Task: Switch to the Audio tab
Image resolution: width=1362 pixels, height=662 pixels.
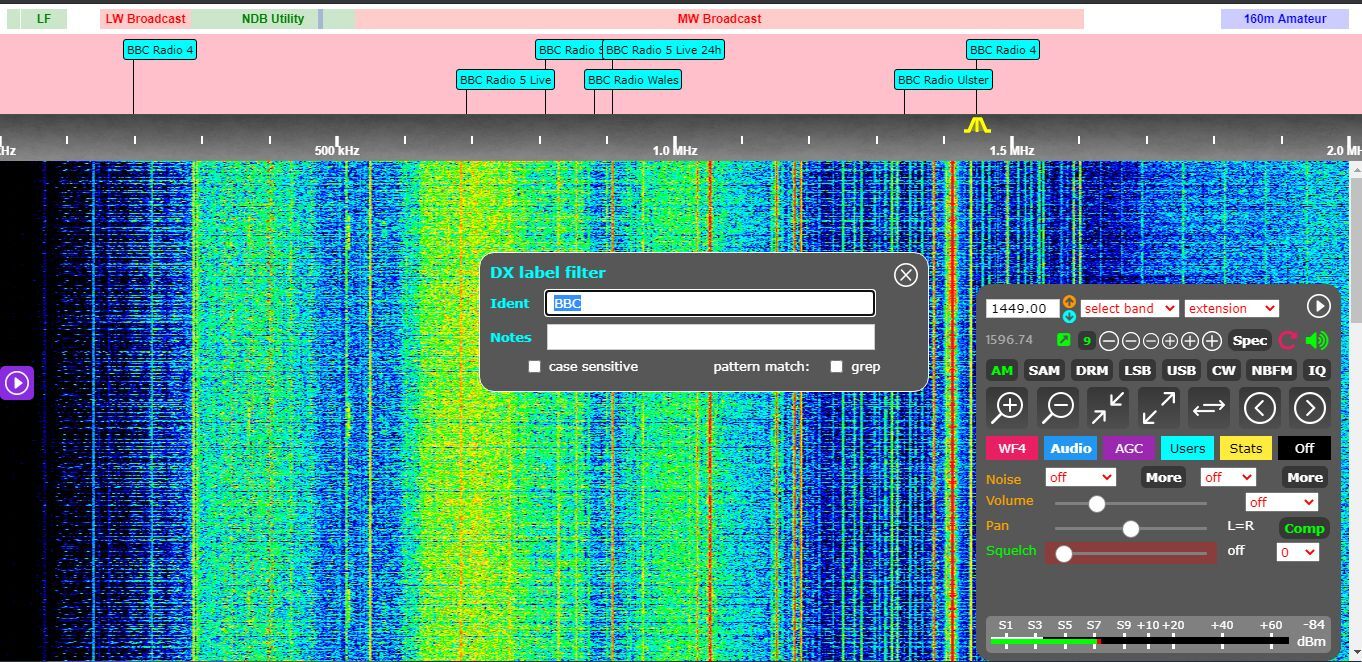Action: tap(1070, 448)
